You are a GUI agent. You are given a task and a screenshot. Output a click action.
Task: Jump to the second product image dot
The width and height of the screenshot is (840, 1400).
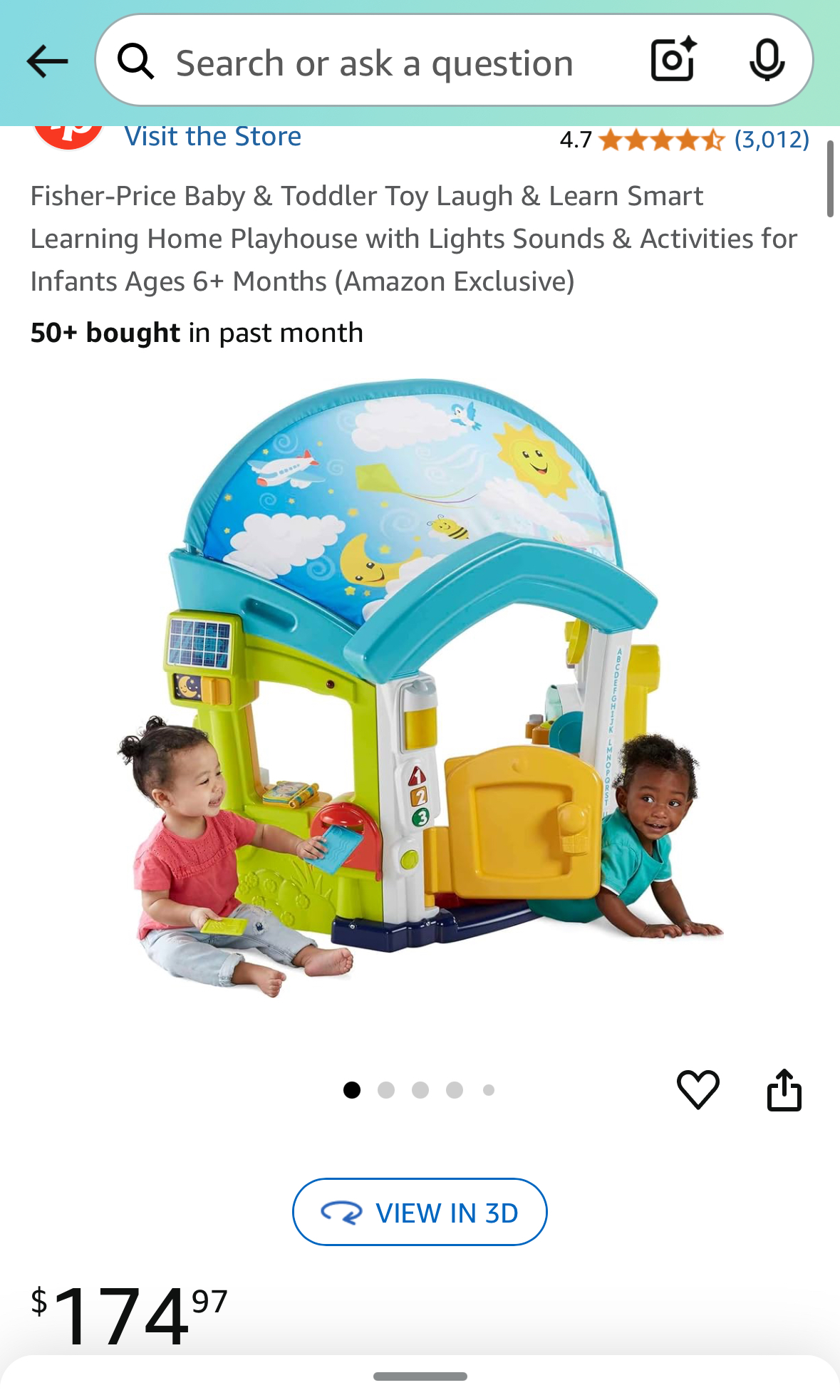click(x=386, y=1090)
